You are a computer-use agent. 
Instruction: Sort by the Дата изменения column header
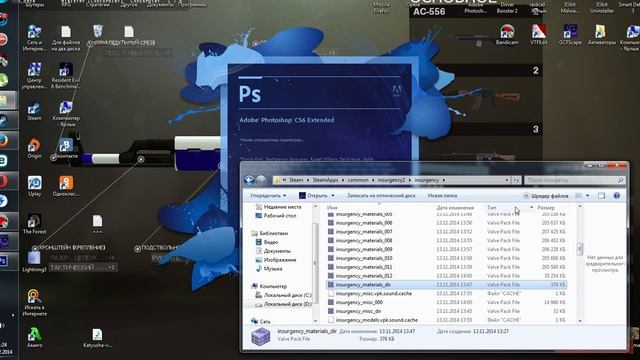[455, 207]
